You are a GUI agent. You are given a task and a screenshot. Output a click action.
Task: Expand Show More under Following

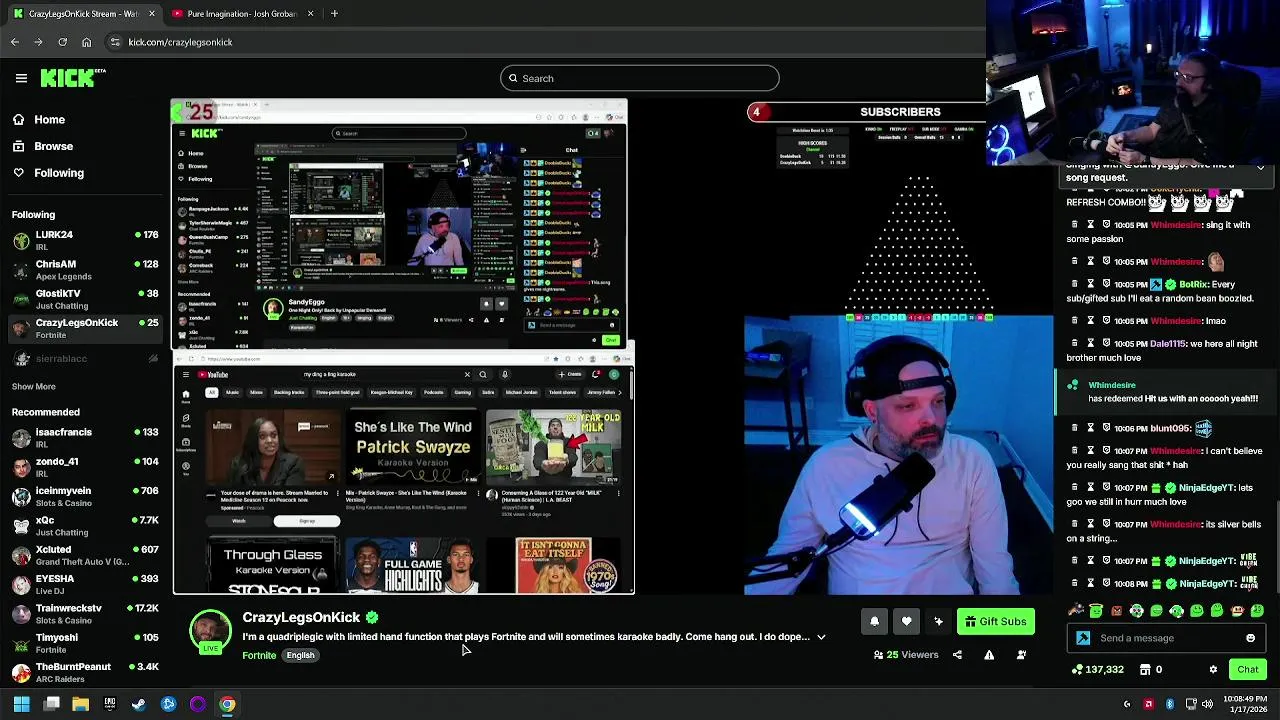[33, 386]
